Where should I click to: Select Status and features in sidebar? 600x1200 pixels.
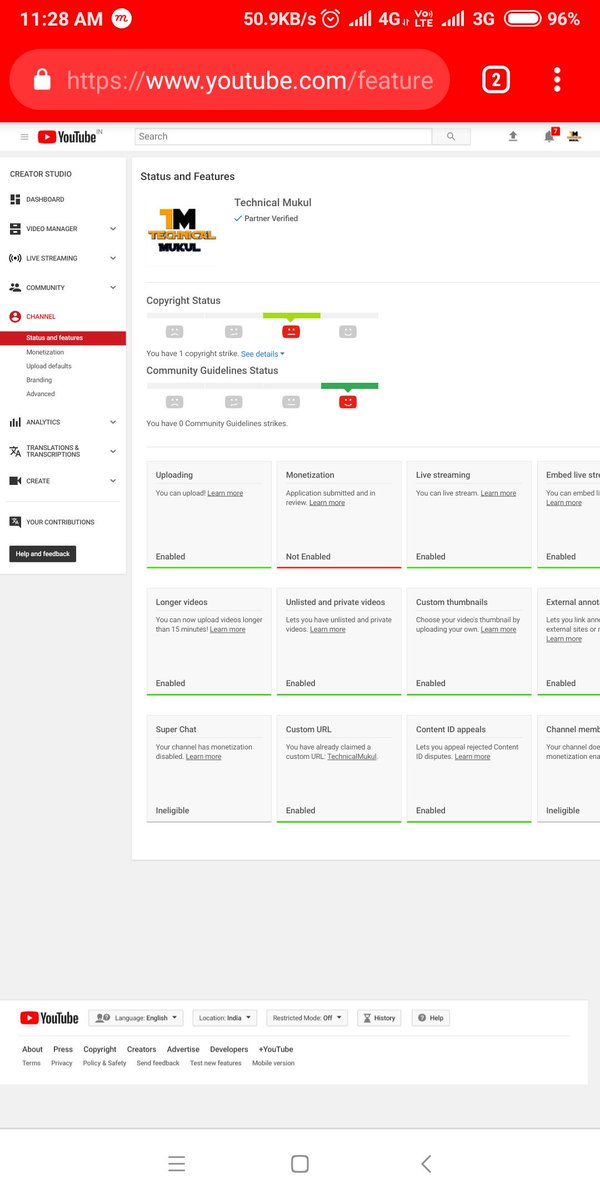(x=63, y=338)
